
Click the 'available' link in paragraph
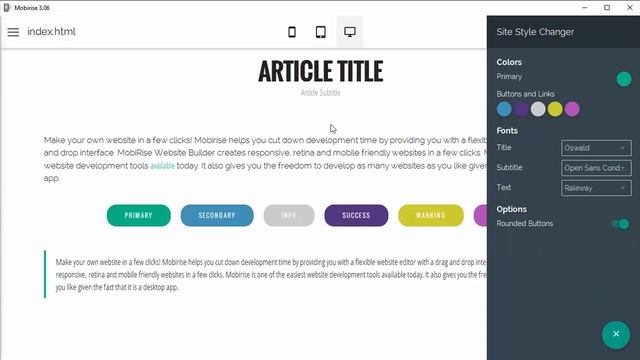click(x=162, y=166)
